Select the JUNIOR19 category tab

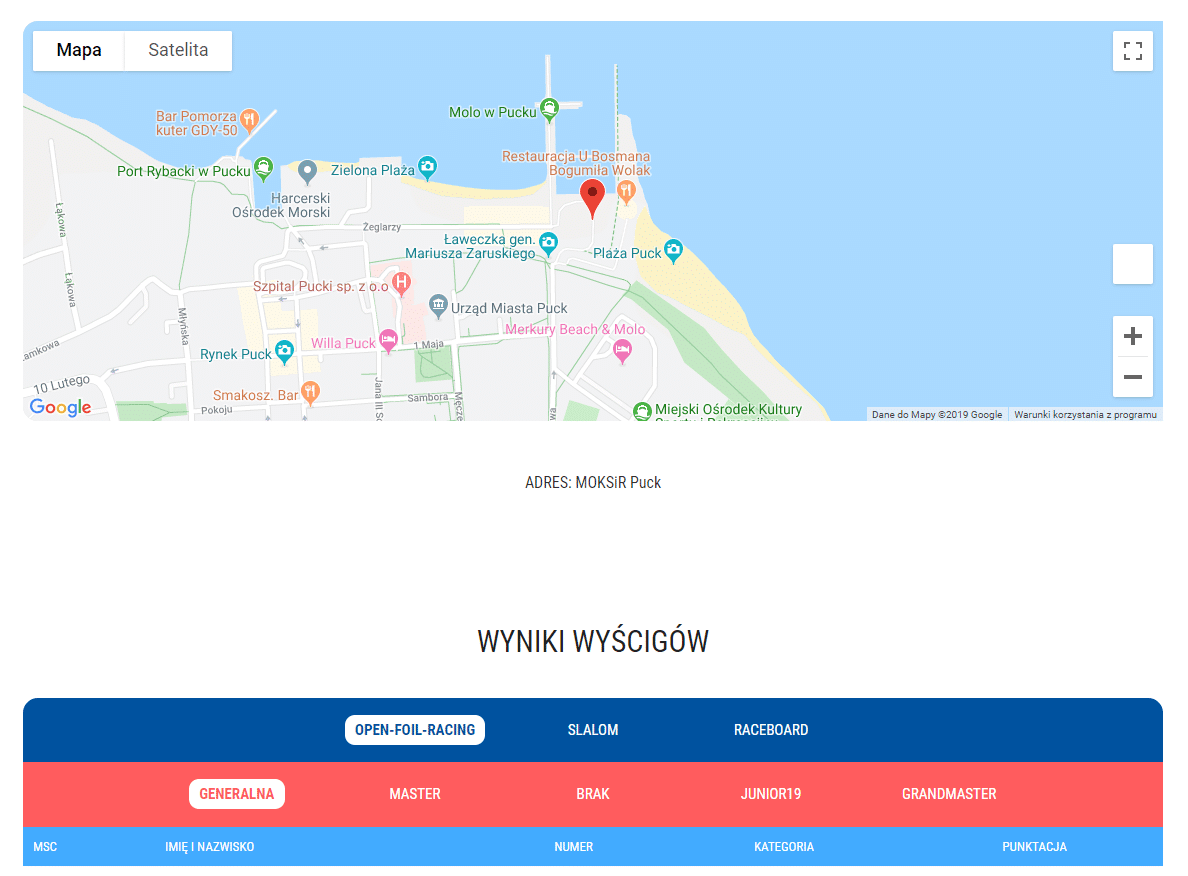coord(771,794)
